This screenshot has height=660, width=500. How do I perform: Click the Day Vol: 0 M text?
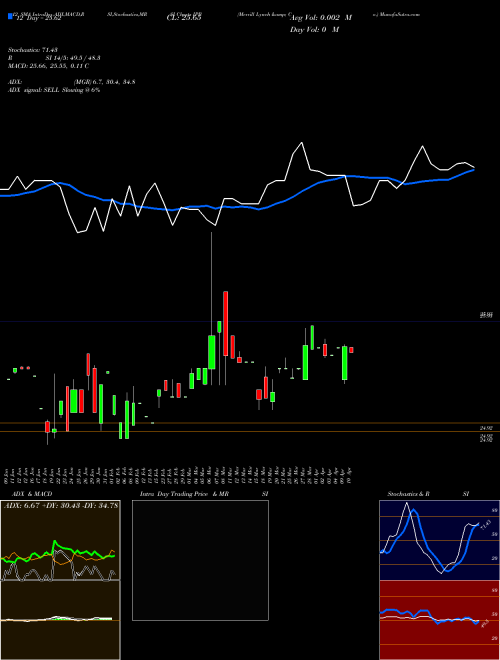(314, 30)
